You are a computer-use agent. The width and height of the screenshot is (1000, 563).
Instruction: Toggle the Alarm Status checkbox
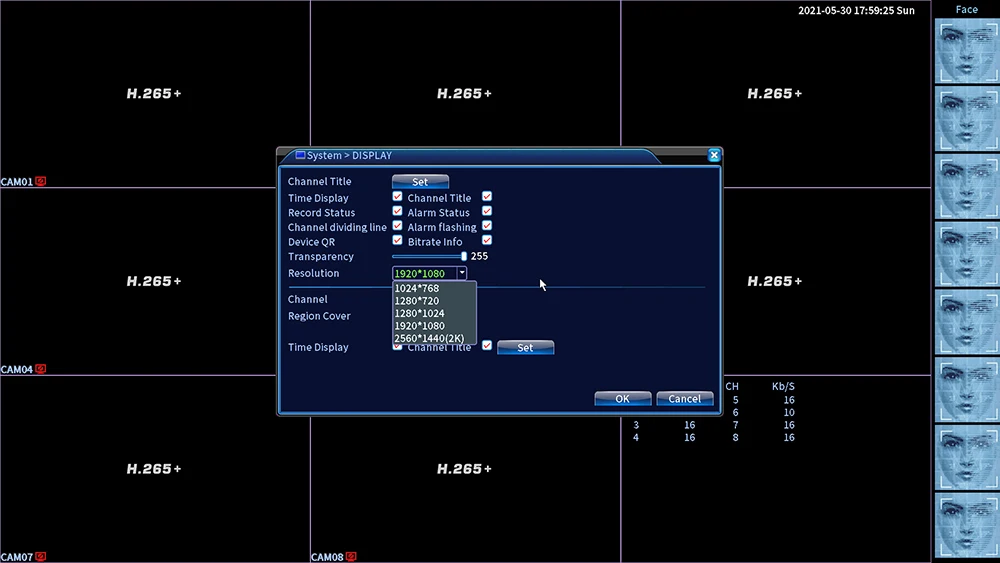[487, 211]
